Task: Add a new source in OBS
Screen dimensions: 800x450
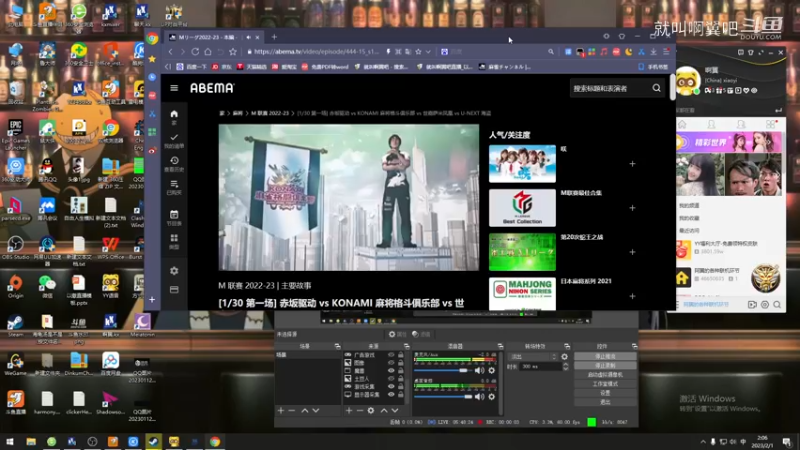Action: 349,410
